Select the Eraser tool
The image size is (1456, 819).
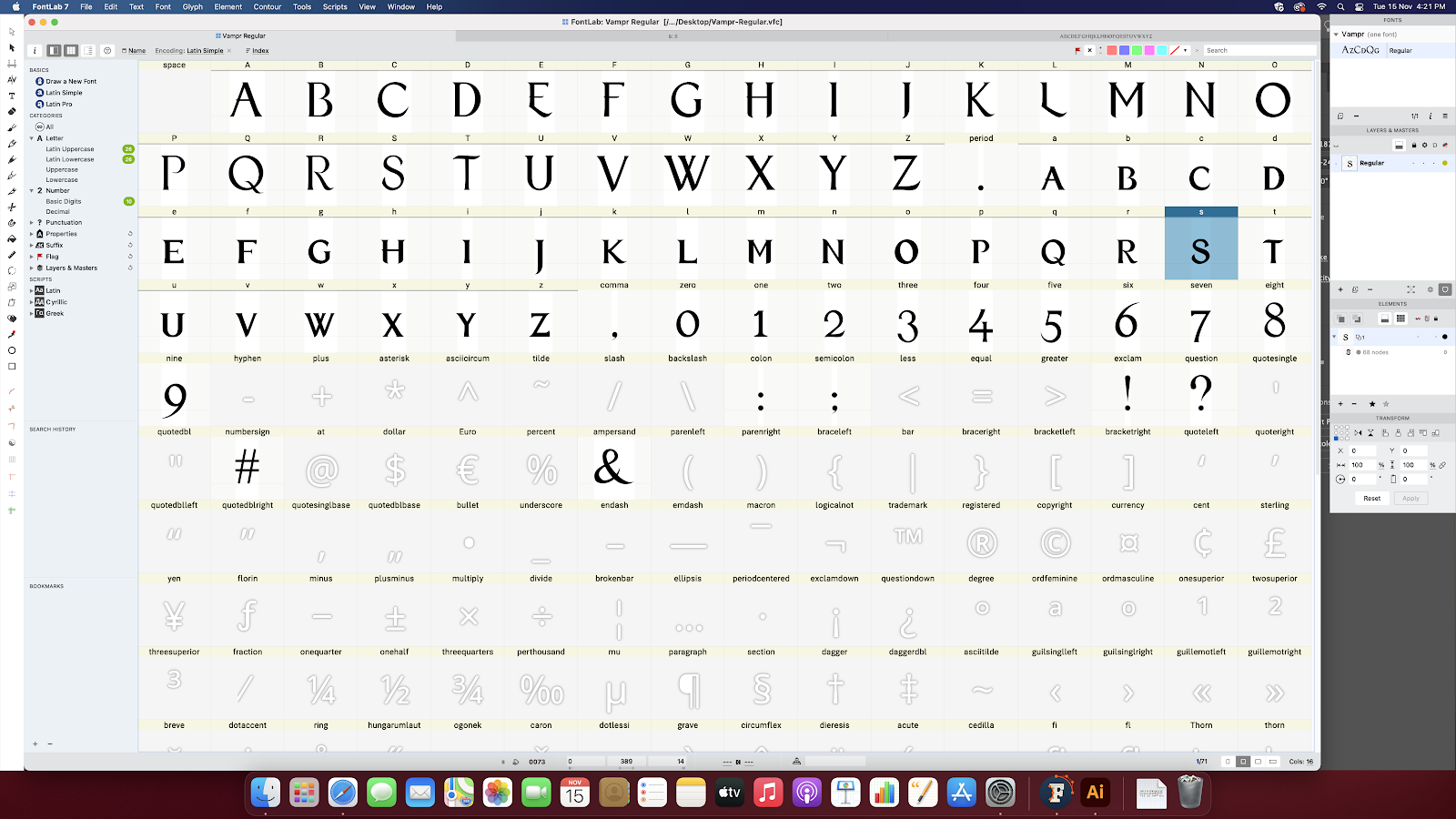(12, 111)
